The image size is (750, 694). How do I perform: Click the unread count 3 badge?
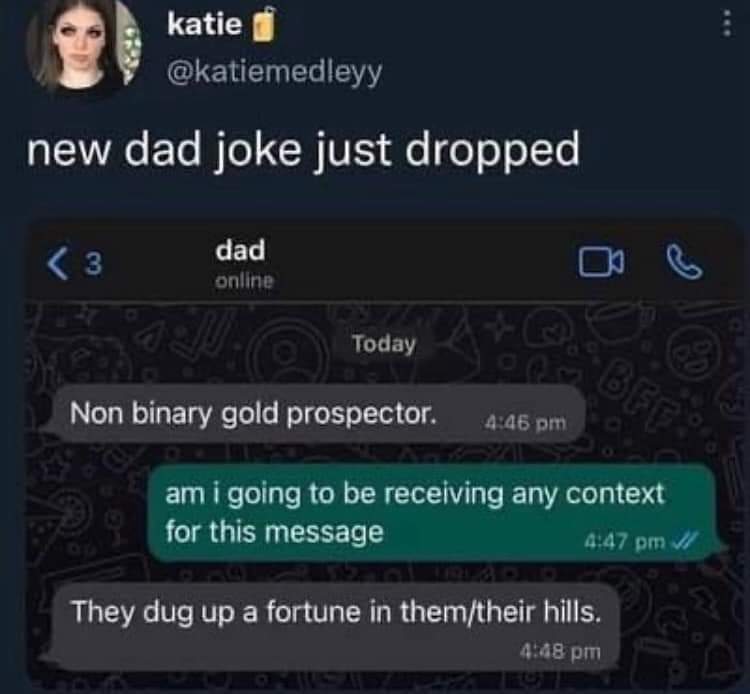[x=94, y=264]
